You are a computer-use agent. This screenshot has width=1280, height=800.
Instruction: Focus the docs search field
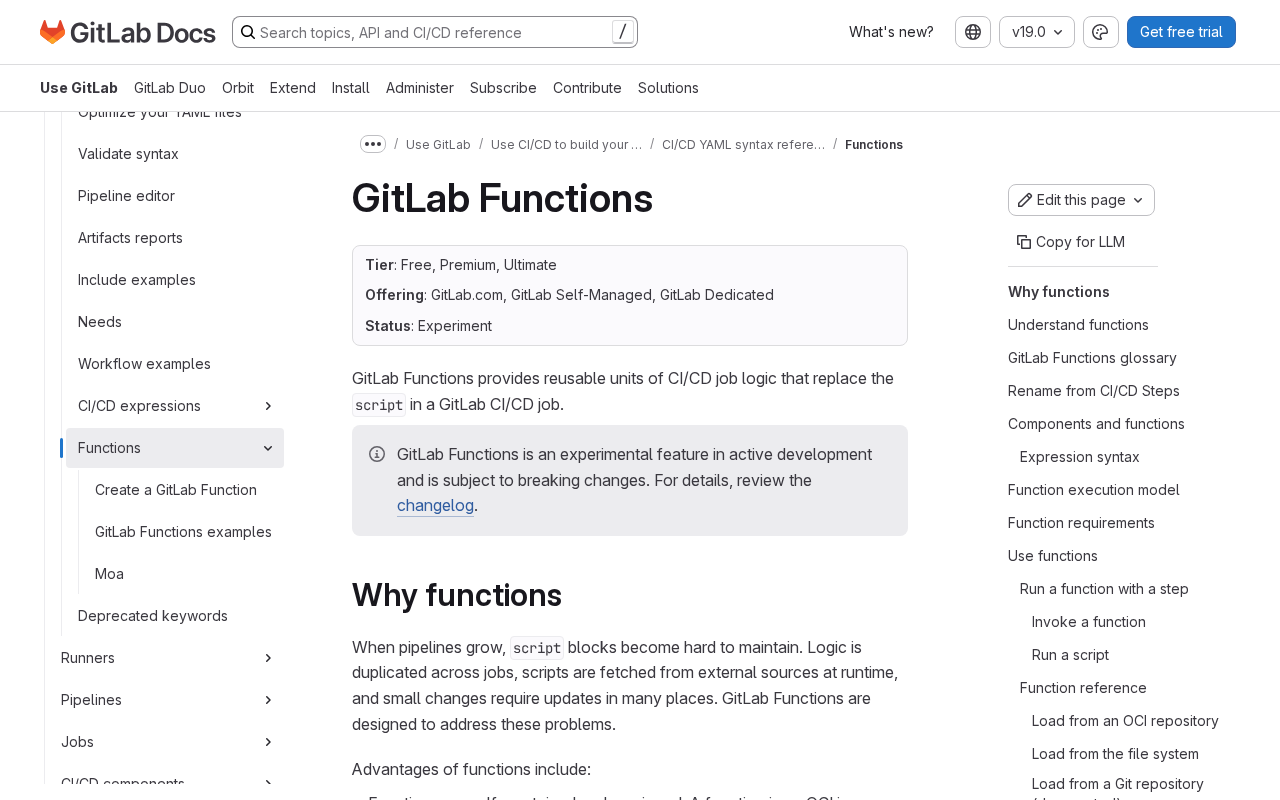click(x=435, y=32)
